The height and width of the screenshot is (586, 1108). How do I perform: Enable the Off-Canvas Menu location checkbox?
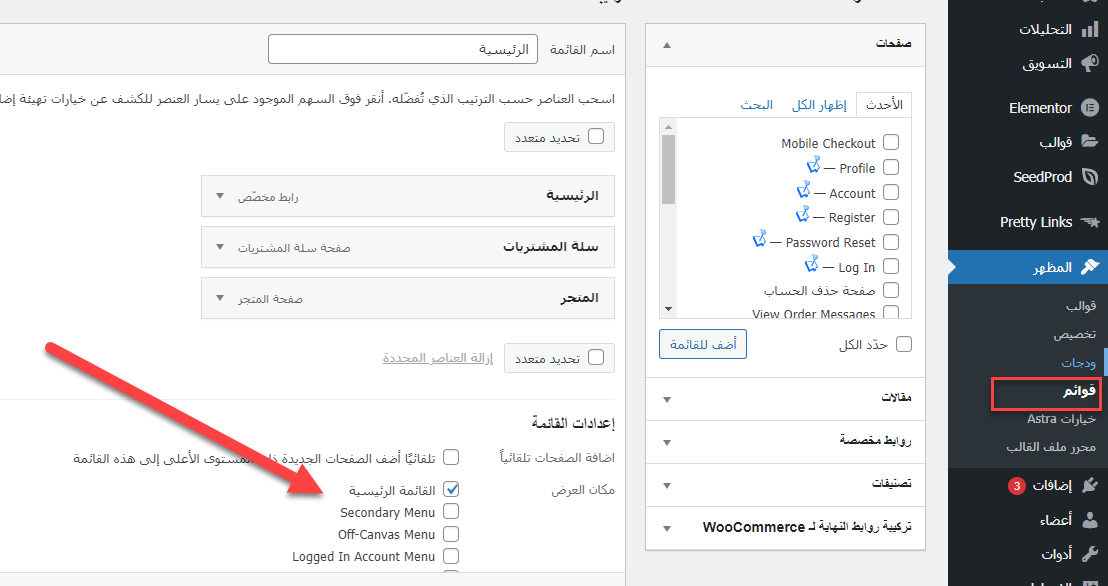451,534
